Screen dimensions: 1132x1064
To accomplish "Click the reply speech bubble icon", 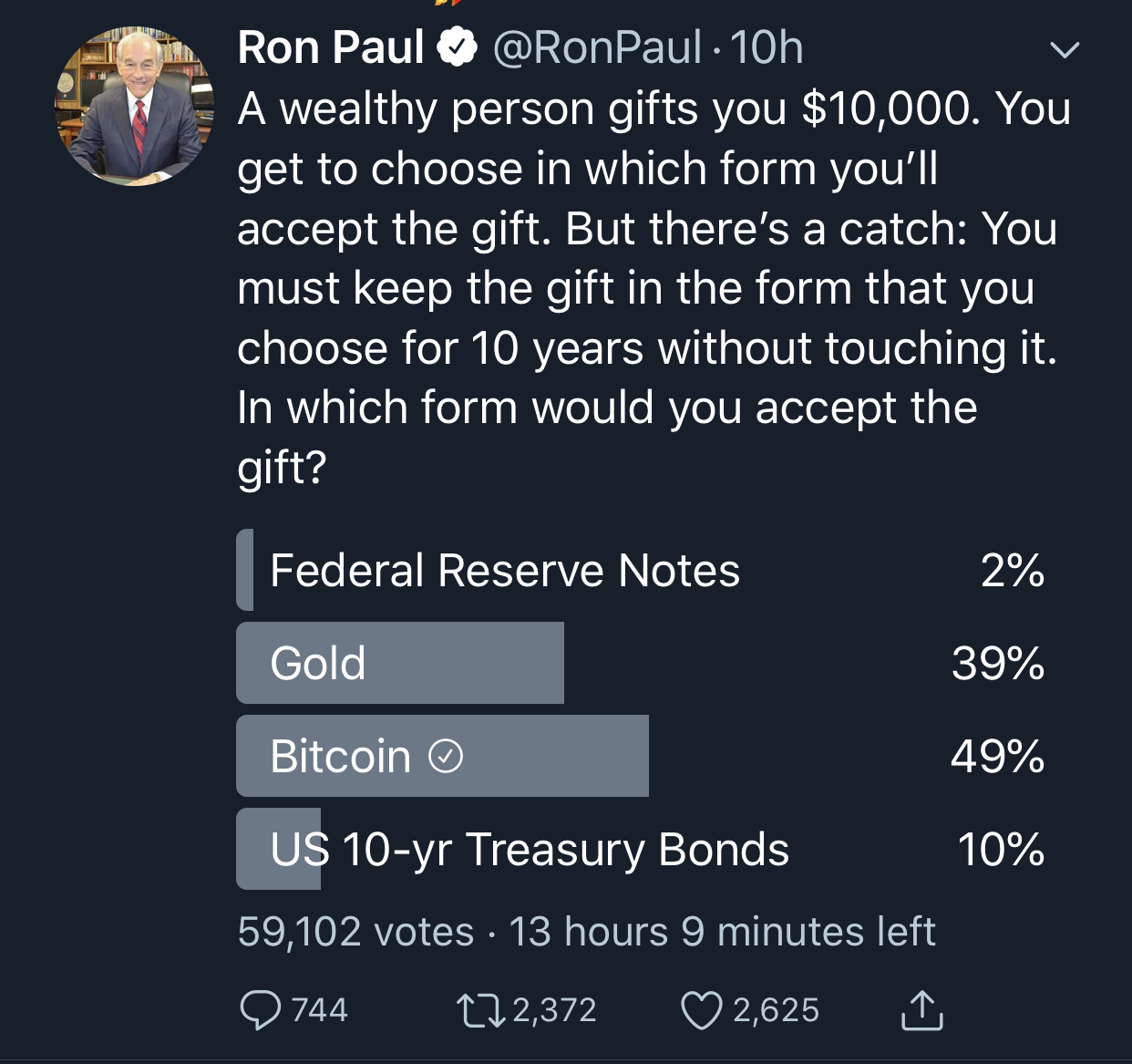I will click(x=260, y=1010).
